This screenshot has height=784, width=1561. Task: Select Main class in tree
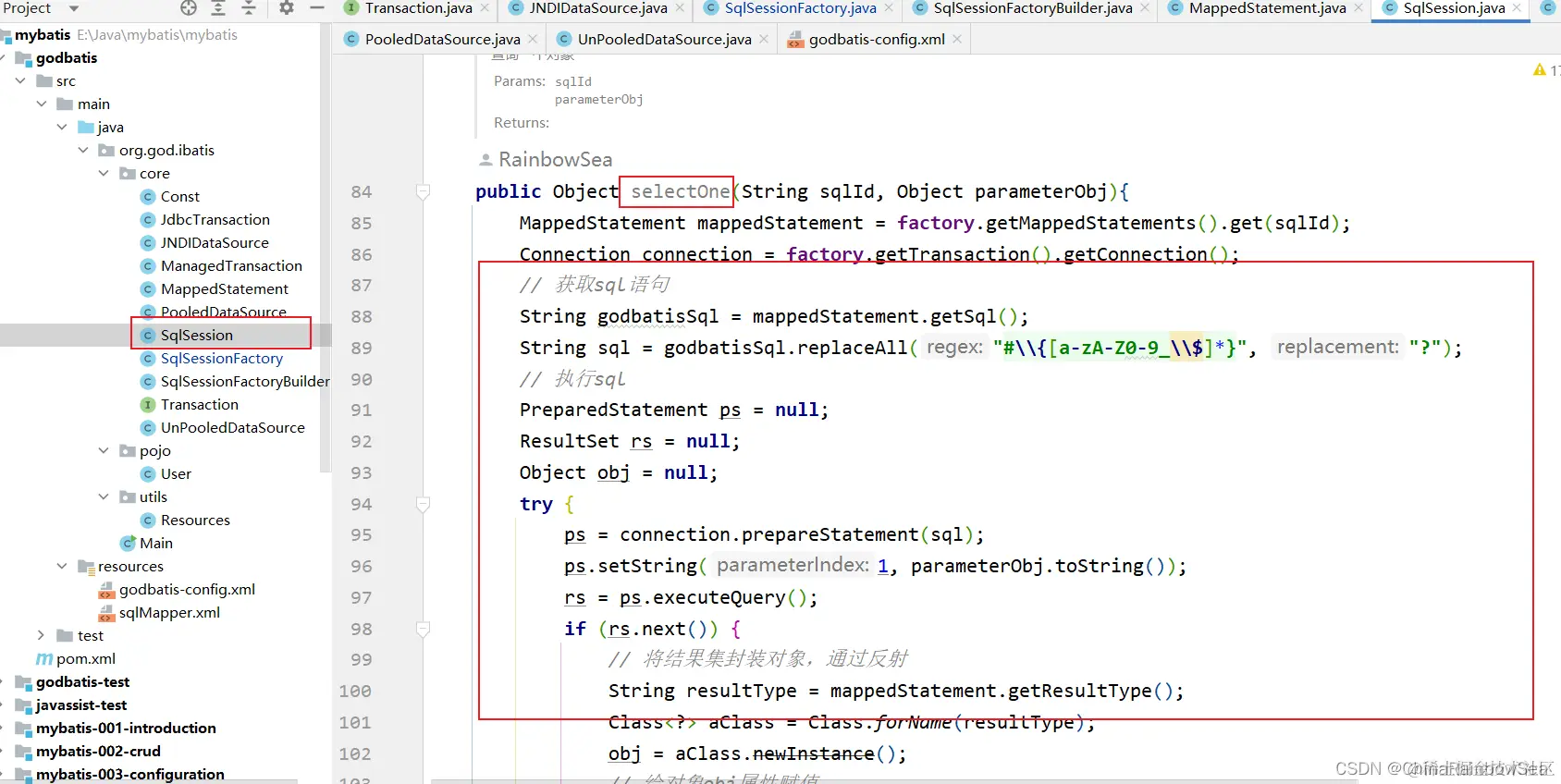pos(155,543)
